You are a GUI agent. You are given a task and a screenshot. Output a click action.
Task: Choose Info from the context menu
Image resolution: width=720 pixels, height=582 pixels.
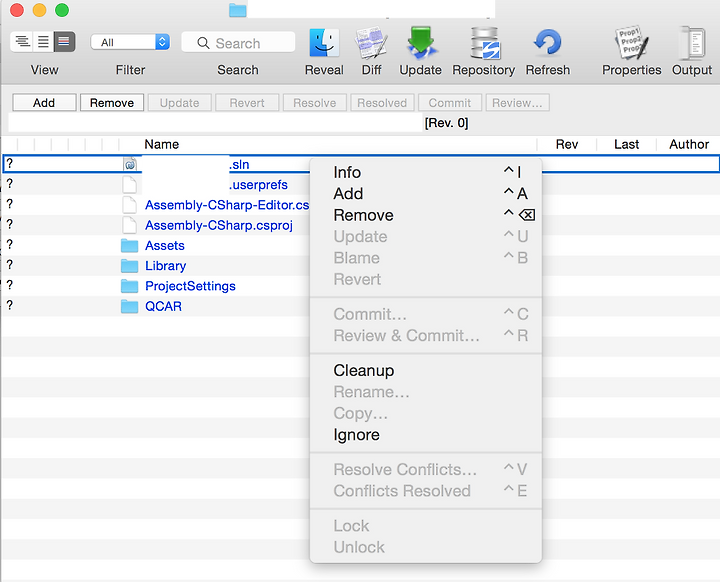[426, 172]
